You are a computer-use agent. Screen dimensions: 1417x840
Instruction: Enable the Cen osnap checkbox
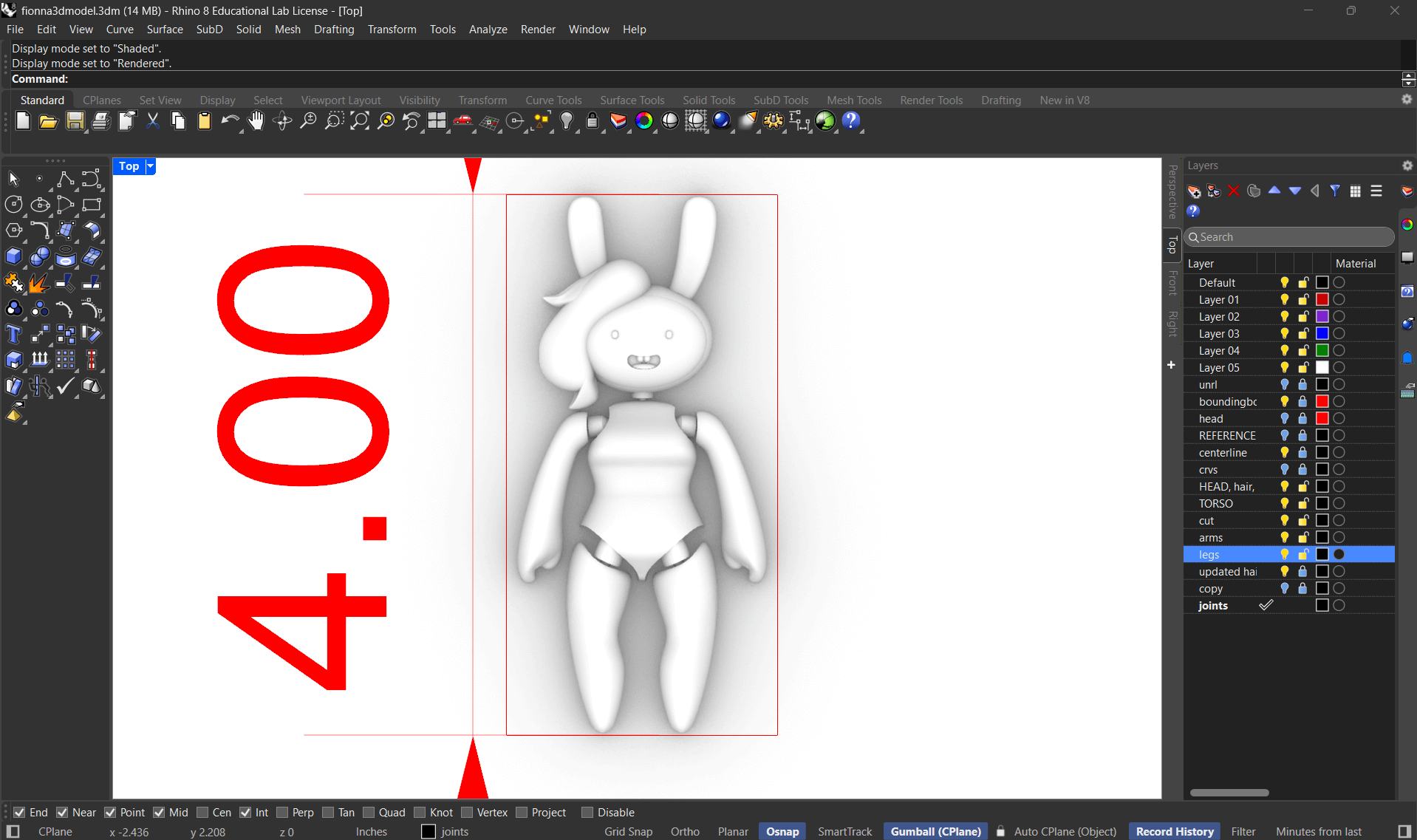pos(203,813)
